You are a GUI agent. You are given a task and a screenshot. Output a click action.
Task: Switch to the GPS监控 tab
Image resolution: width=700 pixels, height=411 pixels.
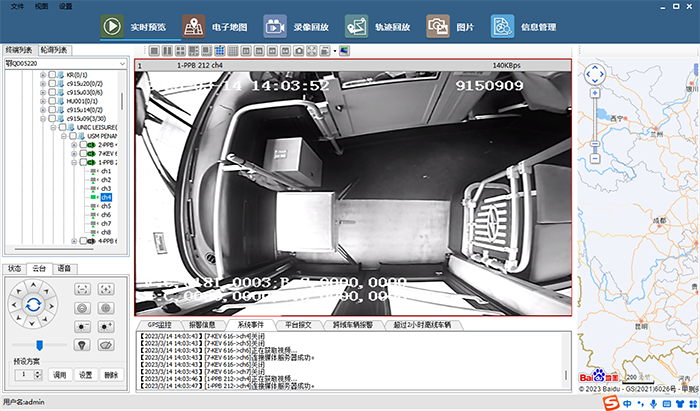(x=159, y=325)
